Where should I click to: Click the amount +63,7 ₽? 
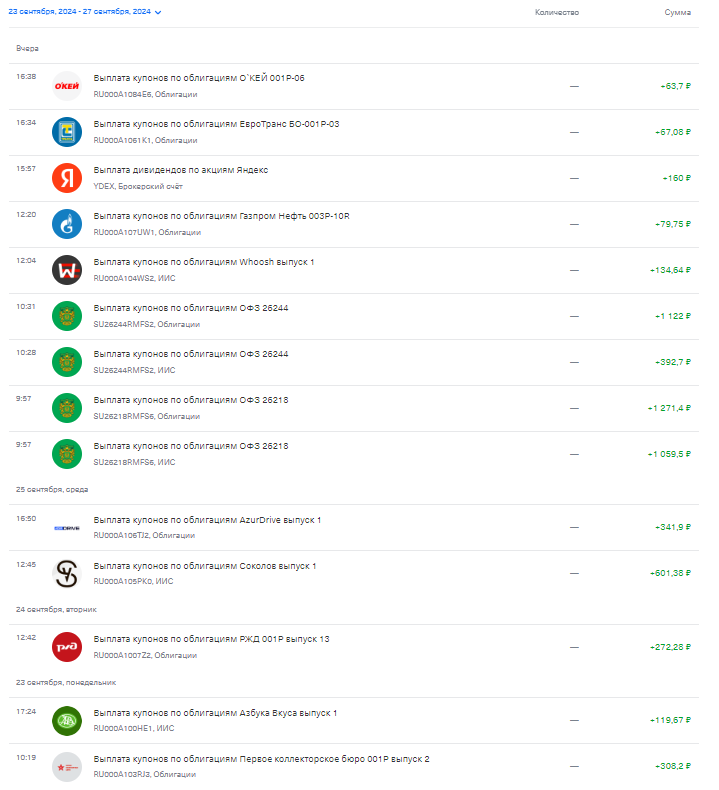[x=675, y=86]
